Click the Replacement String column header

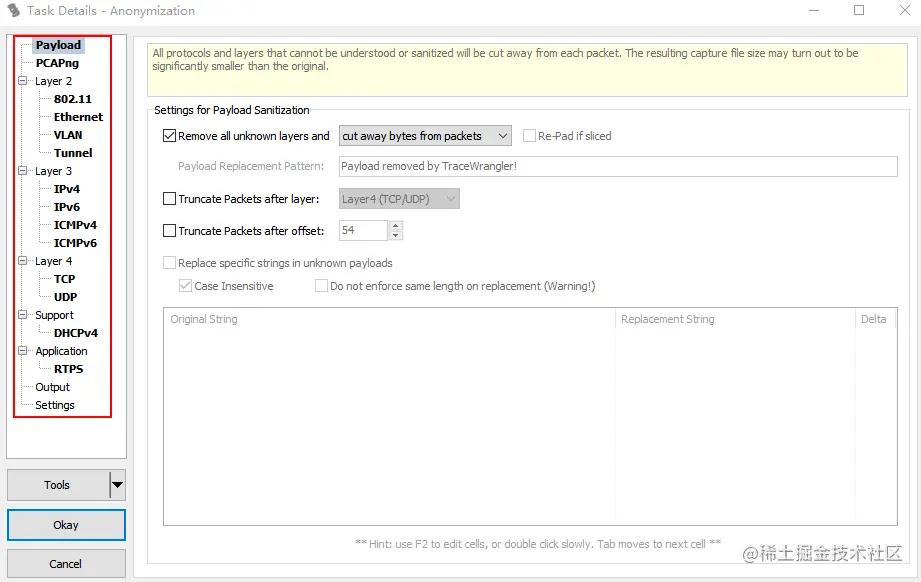pyautogui.click(x=735, y=319)
